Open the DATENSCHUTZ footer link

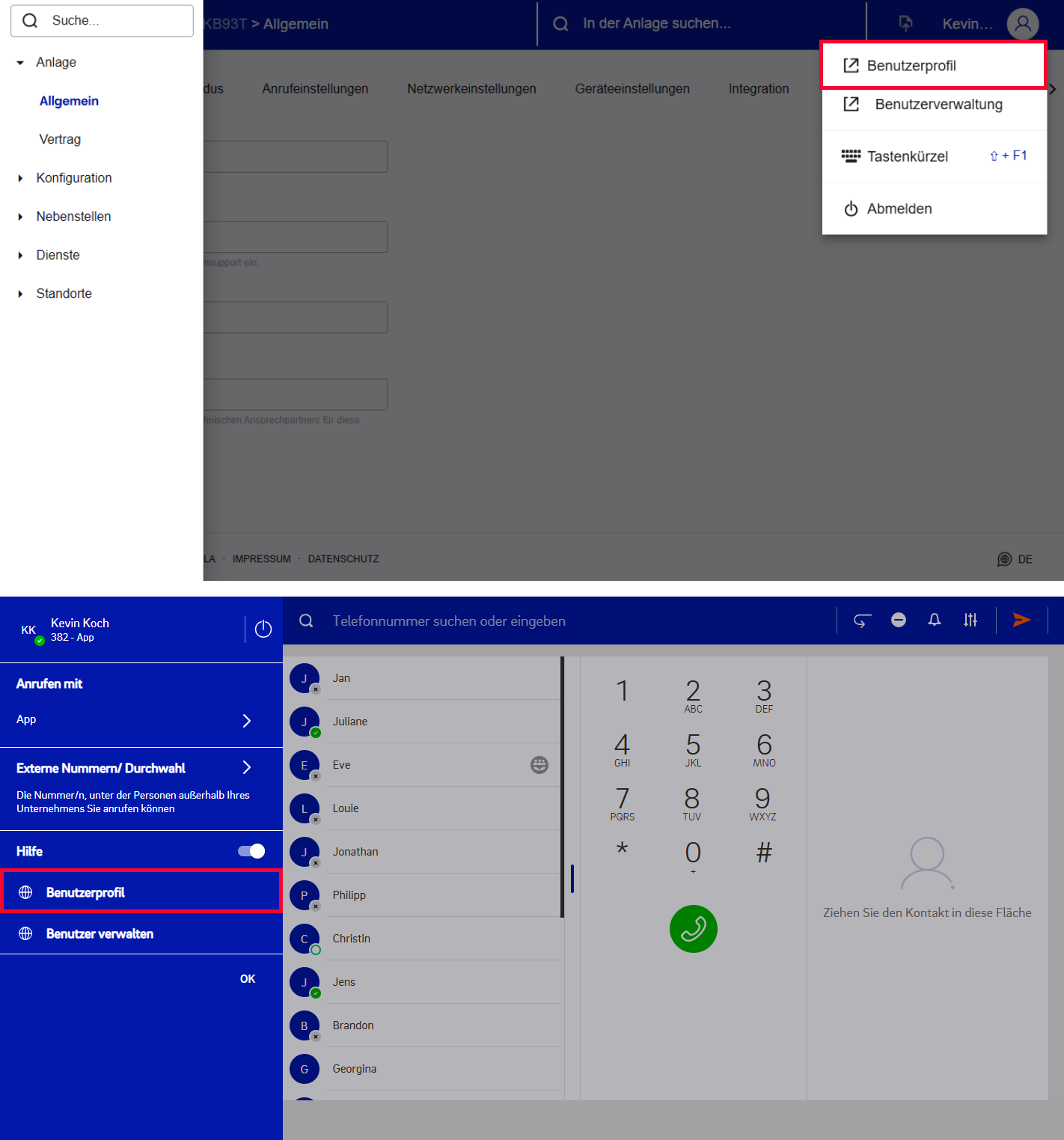343,559
